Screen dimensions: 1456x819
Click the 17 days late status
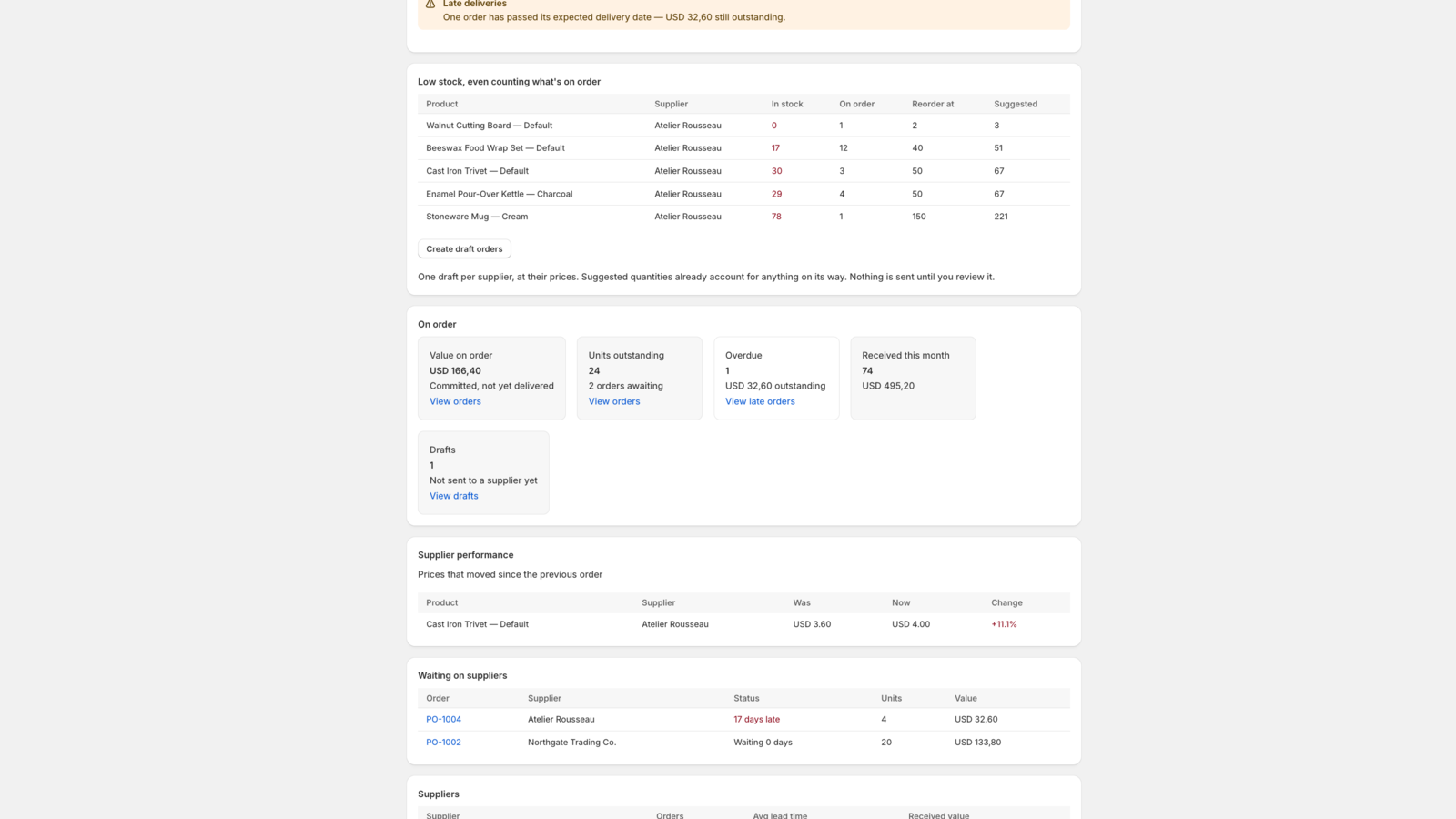click(x=756, y=719)
